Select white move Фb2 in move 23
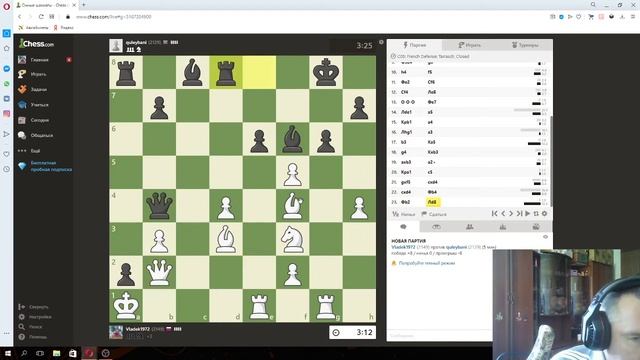 (x=405, y=202)
